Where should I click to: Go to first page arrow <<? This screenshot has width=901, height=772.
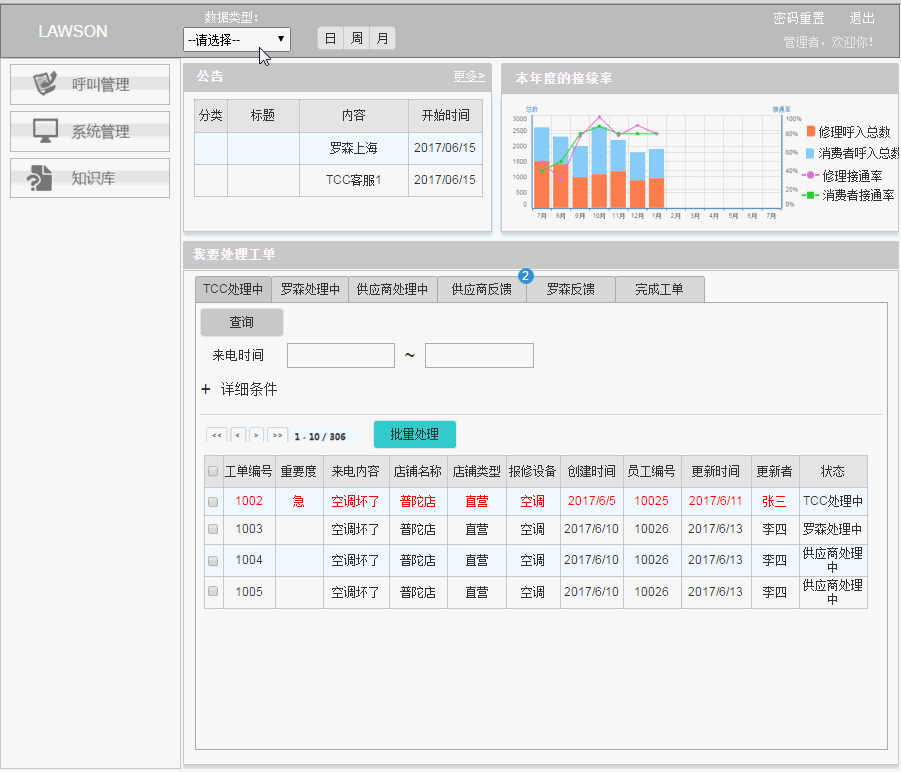click(217, 435)
